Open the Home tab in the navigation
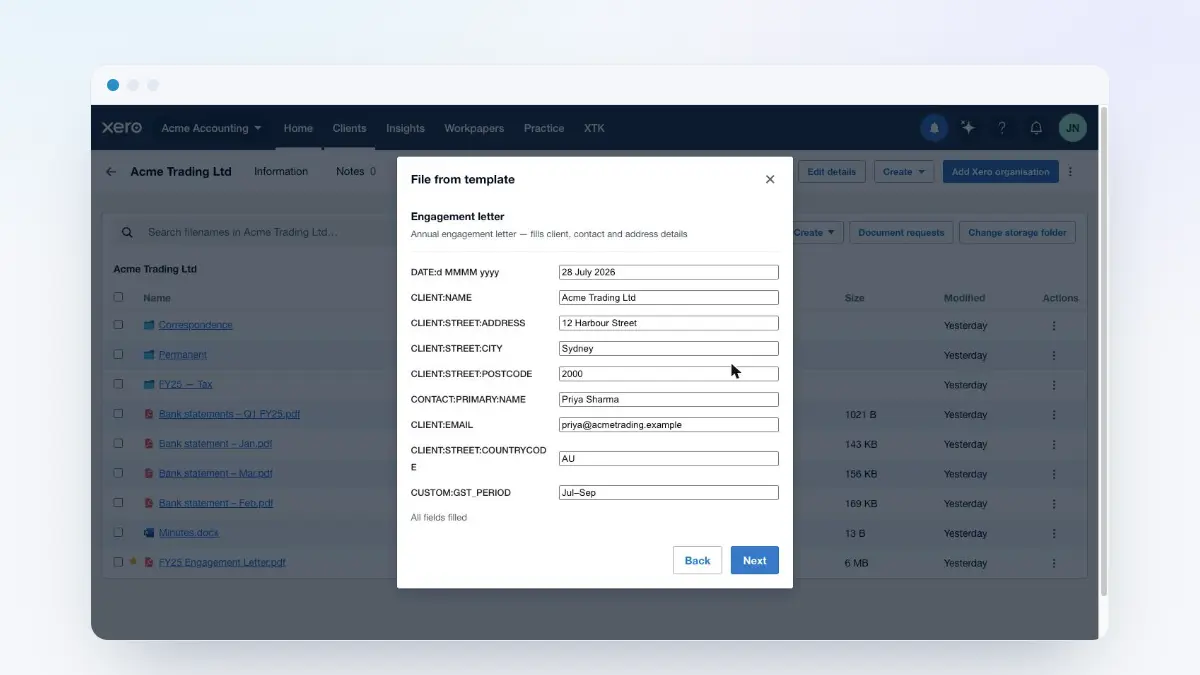Screen dimensions: 1200x675 pyautogui.click(x=298, y=128)
